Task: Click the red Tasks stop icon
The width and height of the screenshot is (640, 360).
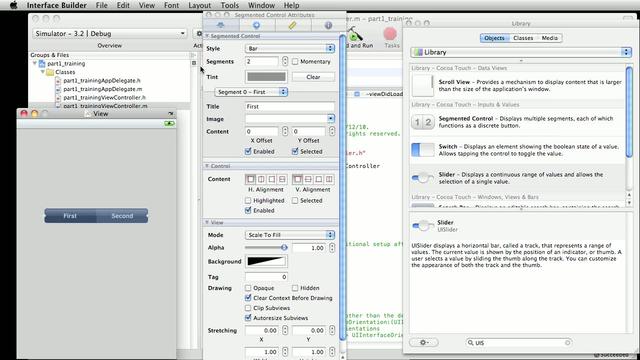Action: pos(390,33)
